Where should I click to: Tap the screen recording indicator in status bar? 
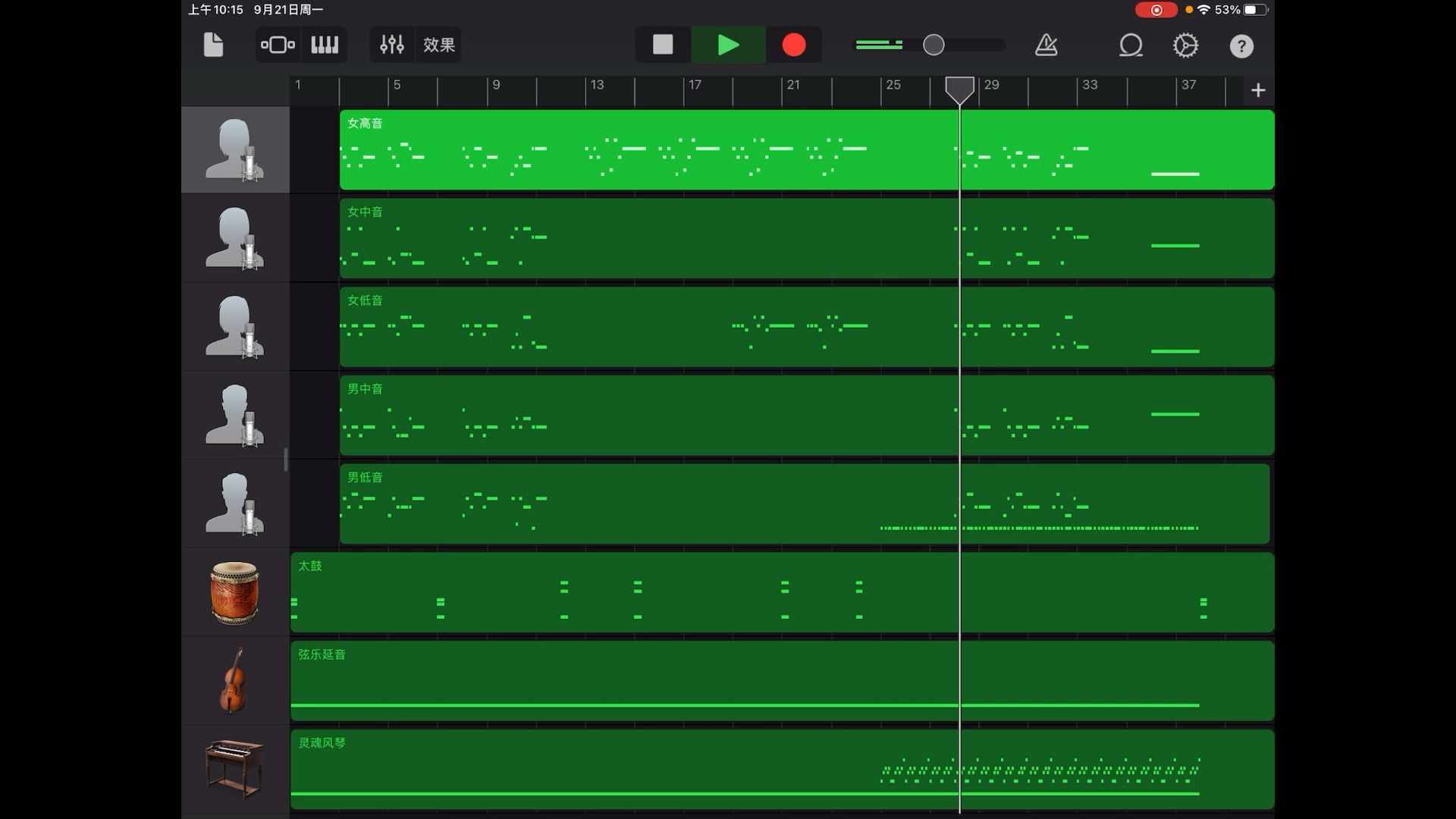click(1156, 10)
